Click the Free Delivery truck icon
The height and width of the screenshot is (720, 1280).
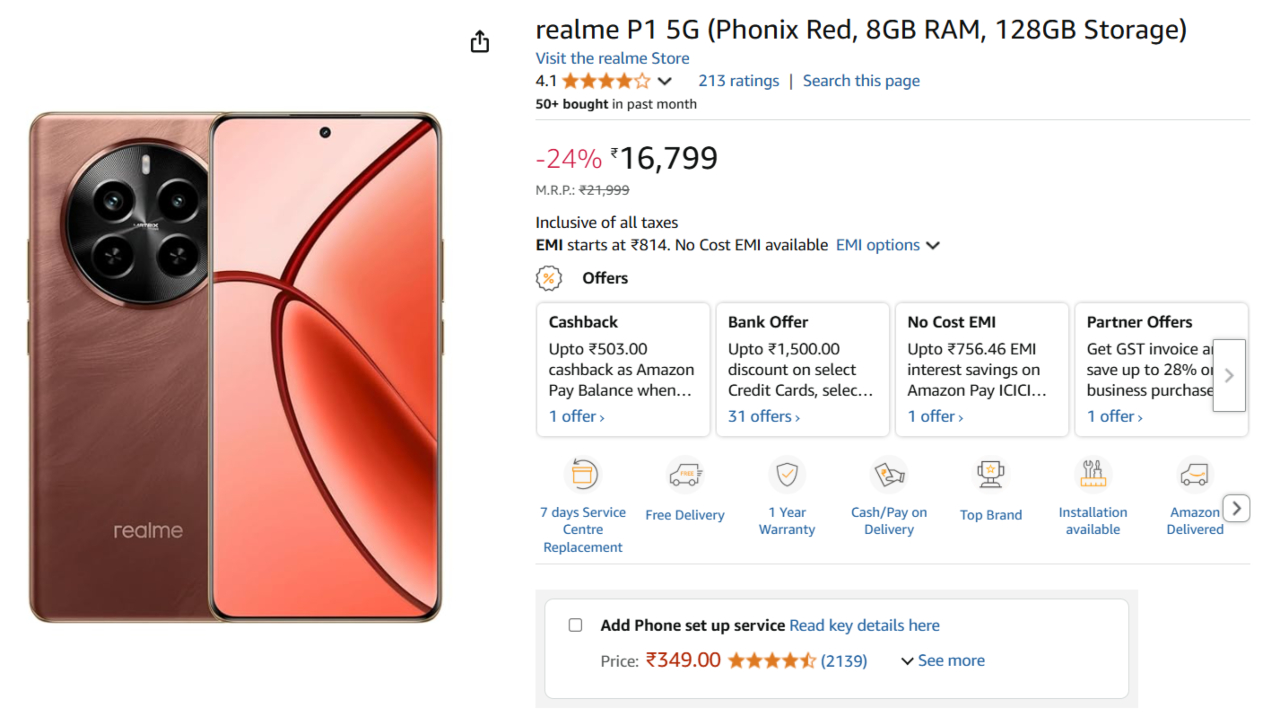[685, 474]
